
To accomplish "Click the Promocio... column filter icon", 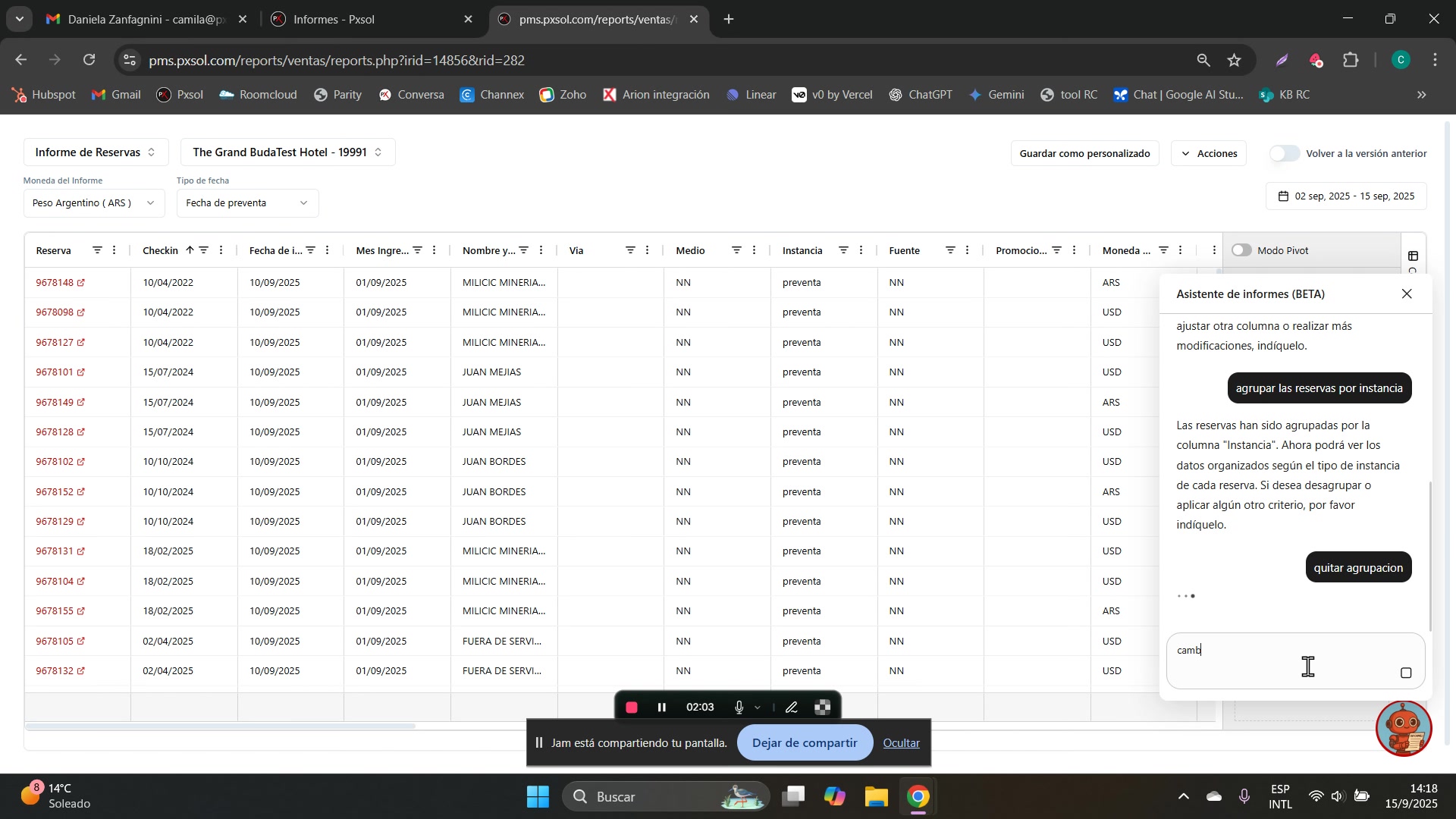I will coord(1057,250).
